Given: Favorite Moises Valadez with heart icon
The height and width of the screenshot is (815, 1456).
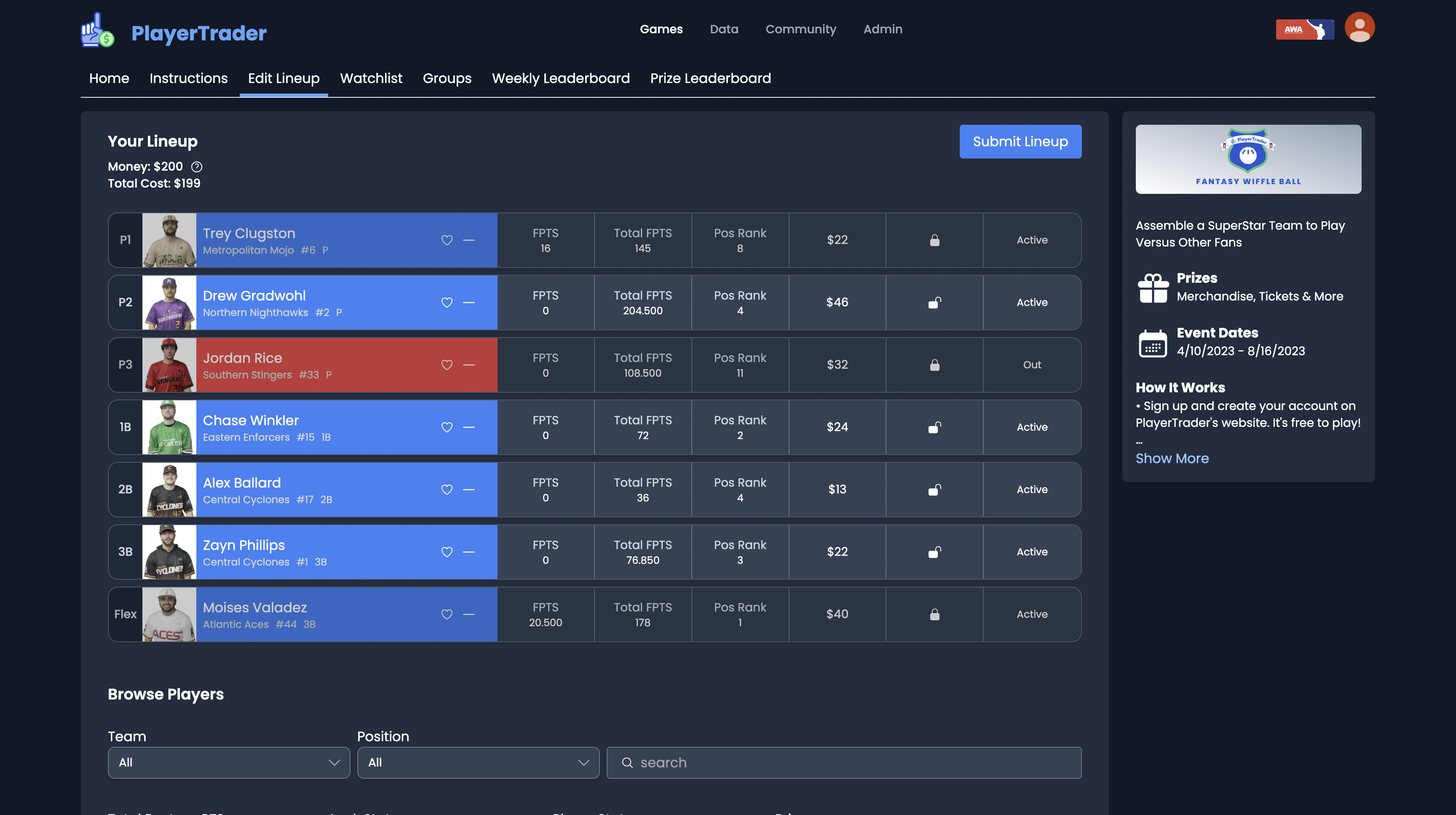Looking at the screenshot, I should [447, 614].
